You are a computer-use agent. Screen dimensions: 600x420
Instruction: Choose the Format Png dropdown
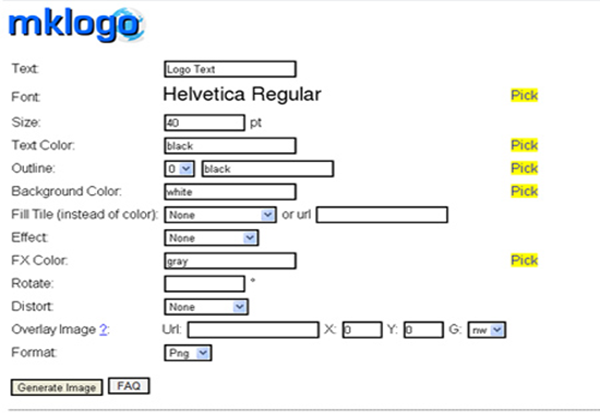pos(188,353)
